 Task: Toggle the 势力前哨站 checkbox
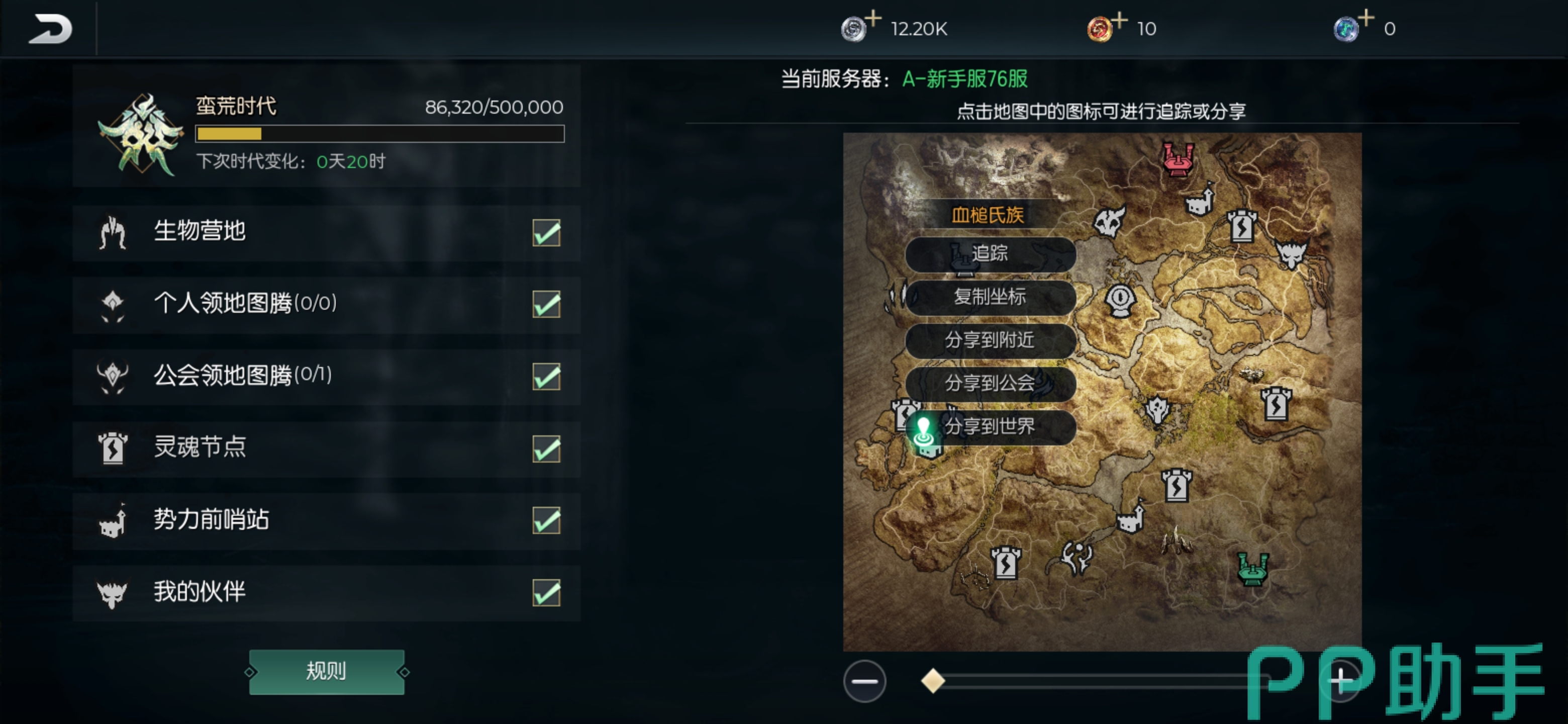tap(546, 520)
